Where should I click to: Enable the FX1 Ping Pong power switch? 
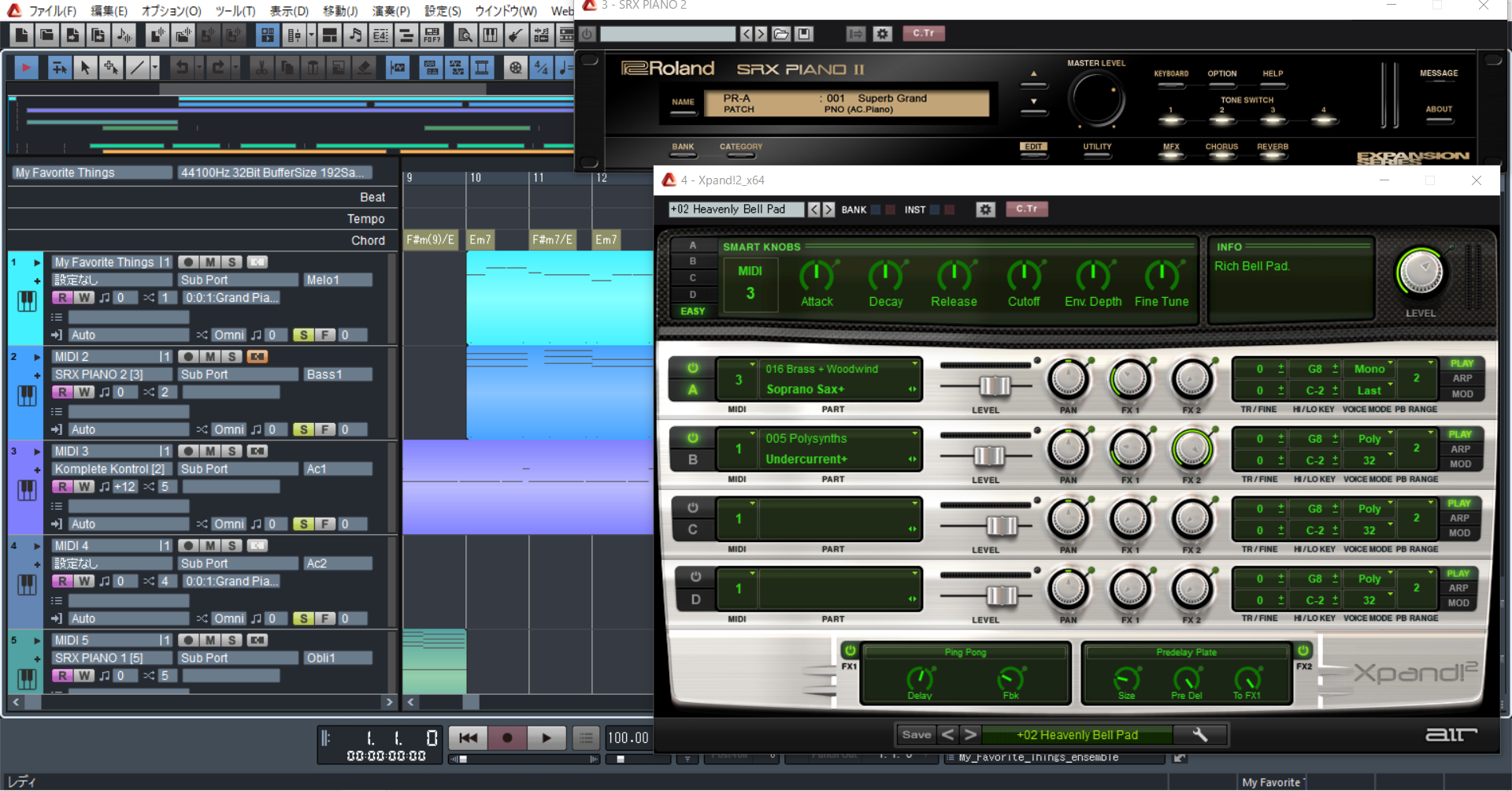pos(850,651)
